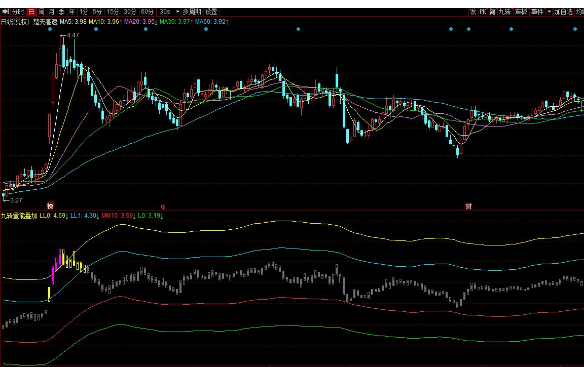Toggle the 叠加 overlay button
Viewport: 584px width, 367px height.
521,12
